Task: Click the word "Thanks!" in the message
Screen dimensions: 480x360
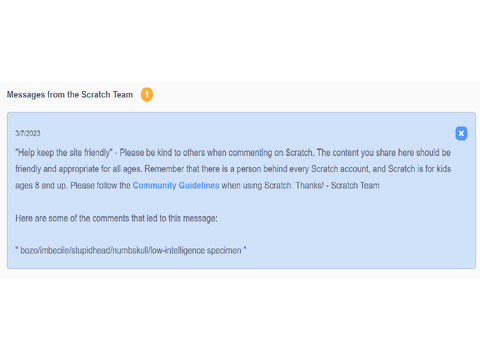Action: click(310, 185)
